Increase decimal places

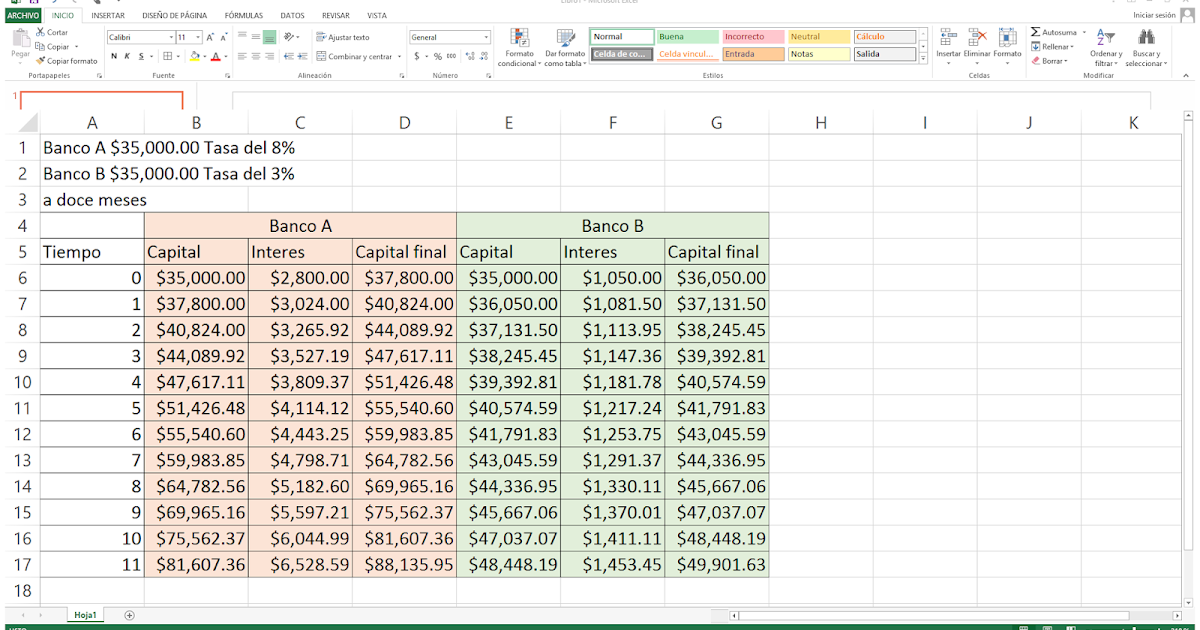click(x=469, y=56)
